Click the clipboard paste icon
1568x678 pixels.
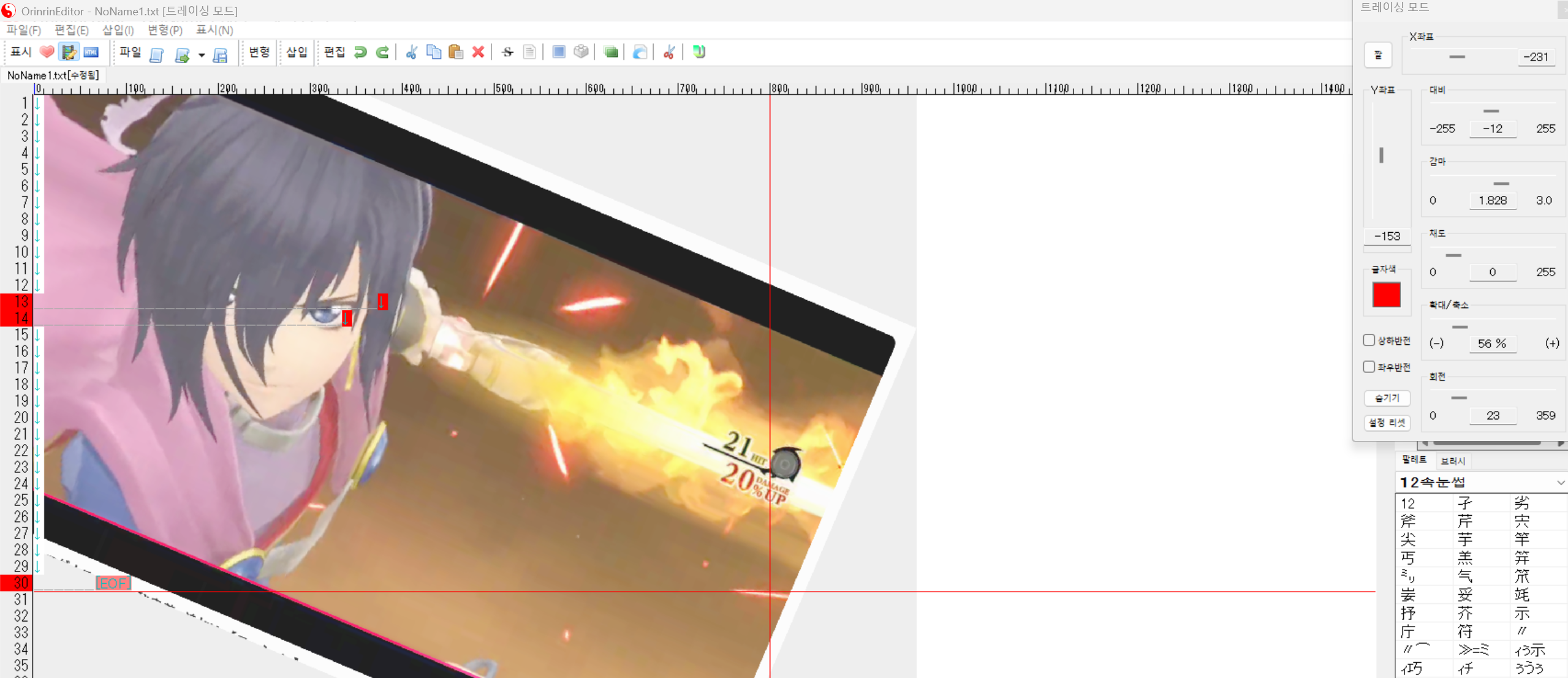[x=455, y=52]
